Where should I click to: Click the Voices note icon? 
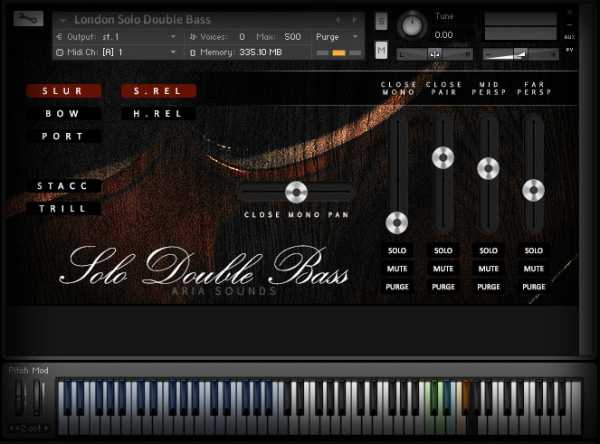click(x=193, y=37)
